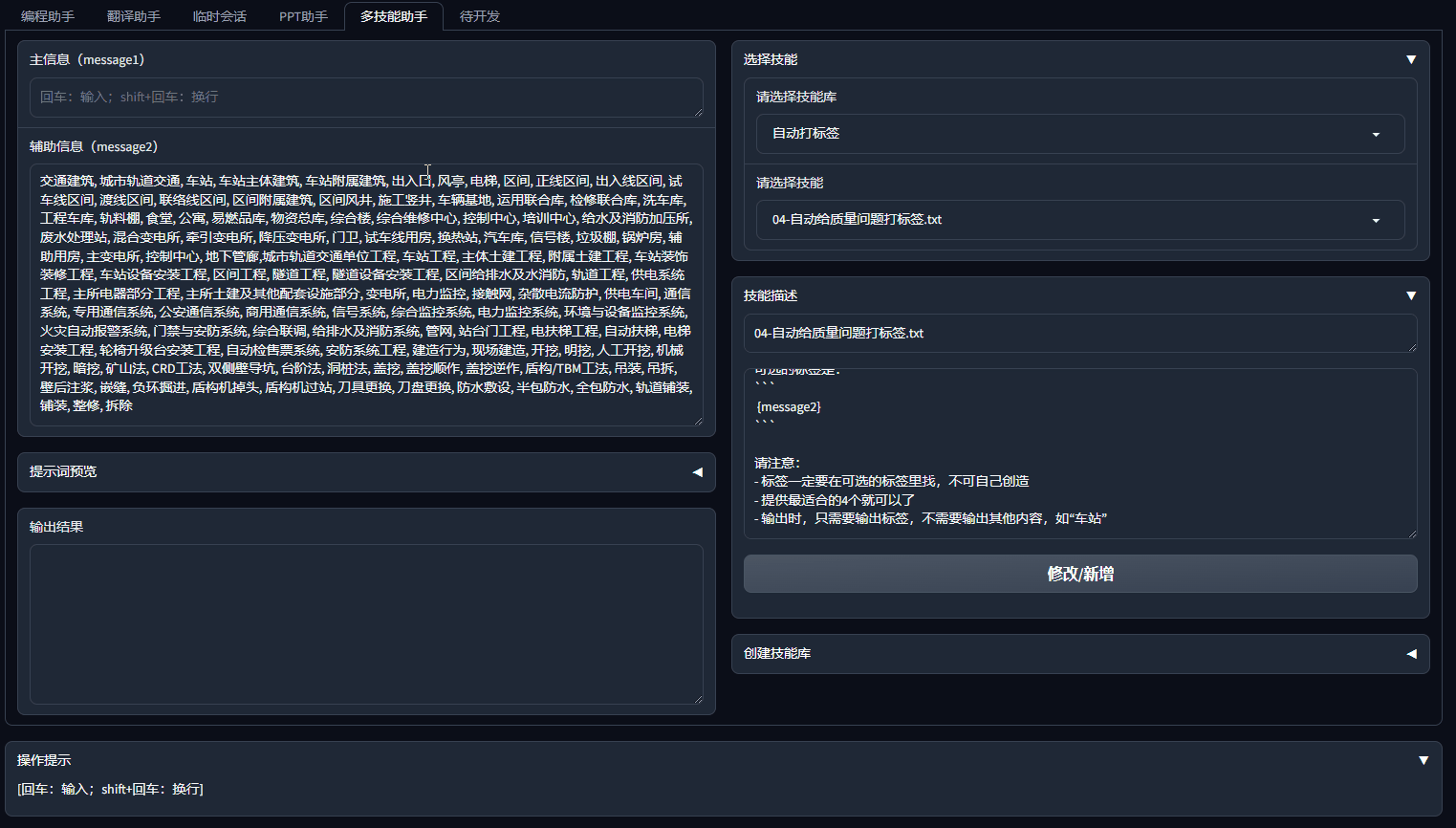
Task: Click inside the 输出结果 text area
Action: coord(366,624)
